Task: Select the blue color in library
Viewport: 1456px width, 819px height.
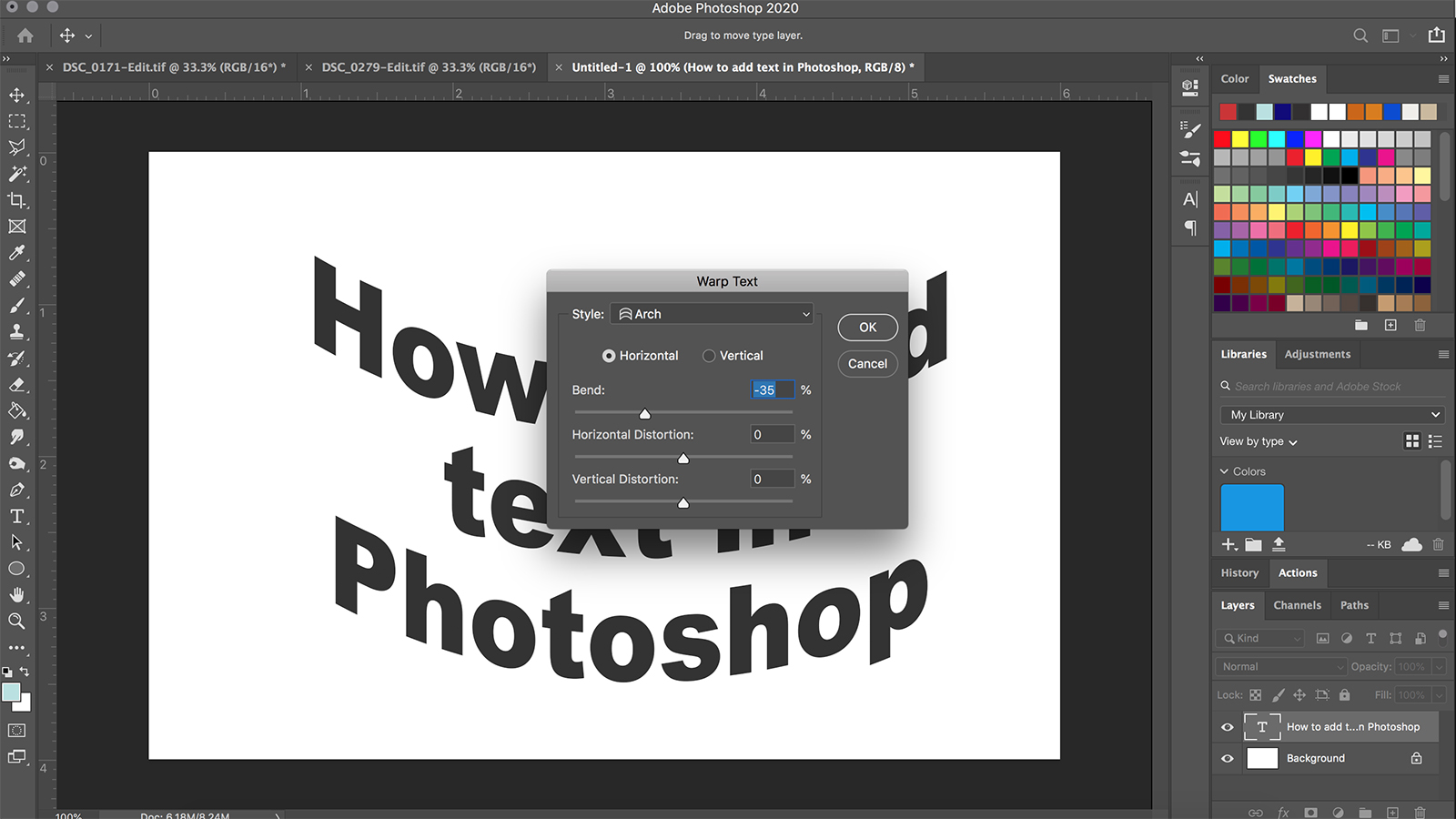Action: pyautogui.click(x=1252, y=508)
